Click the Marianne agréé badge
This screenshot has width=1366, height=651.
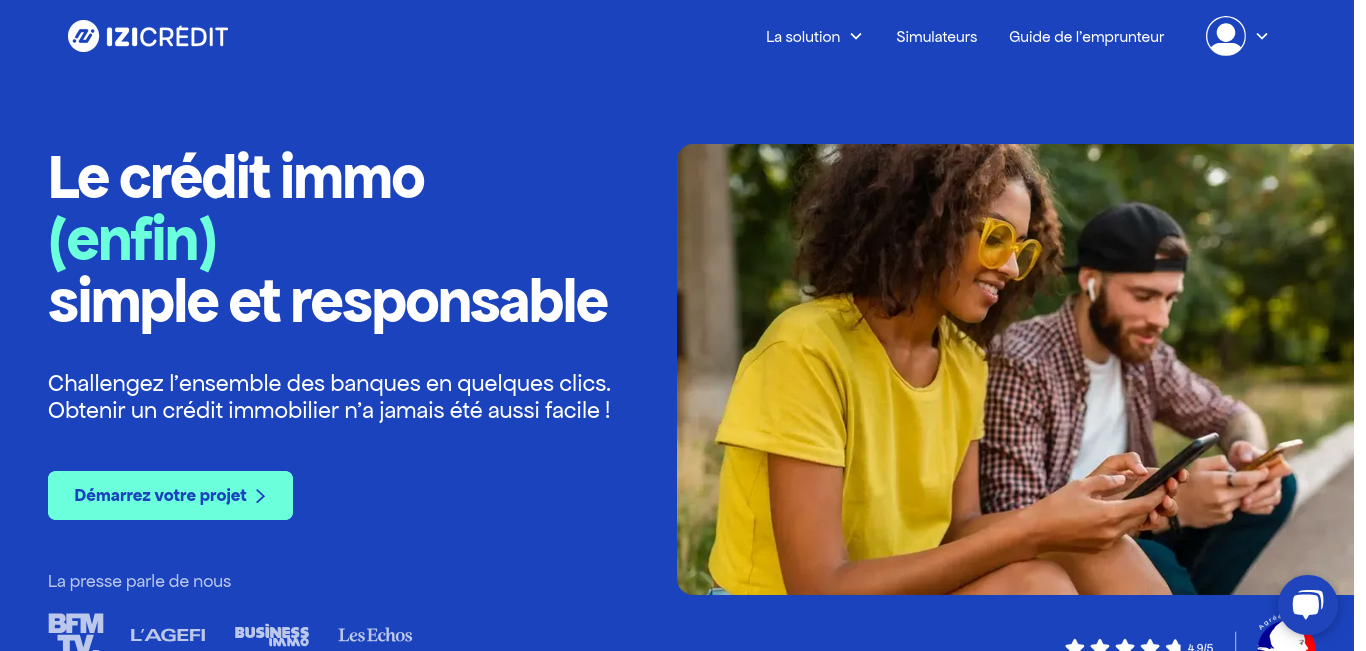click(x=1286, y=636)
